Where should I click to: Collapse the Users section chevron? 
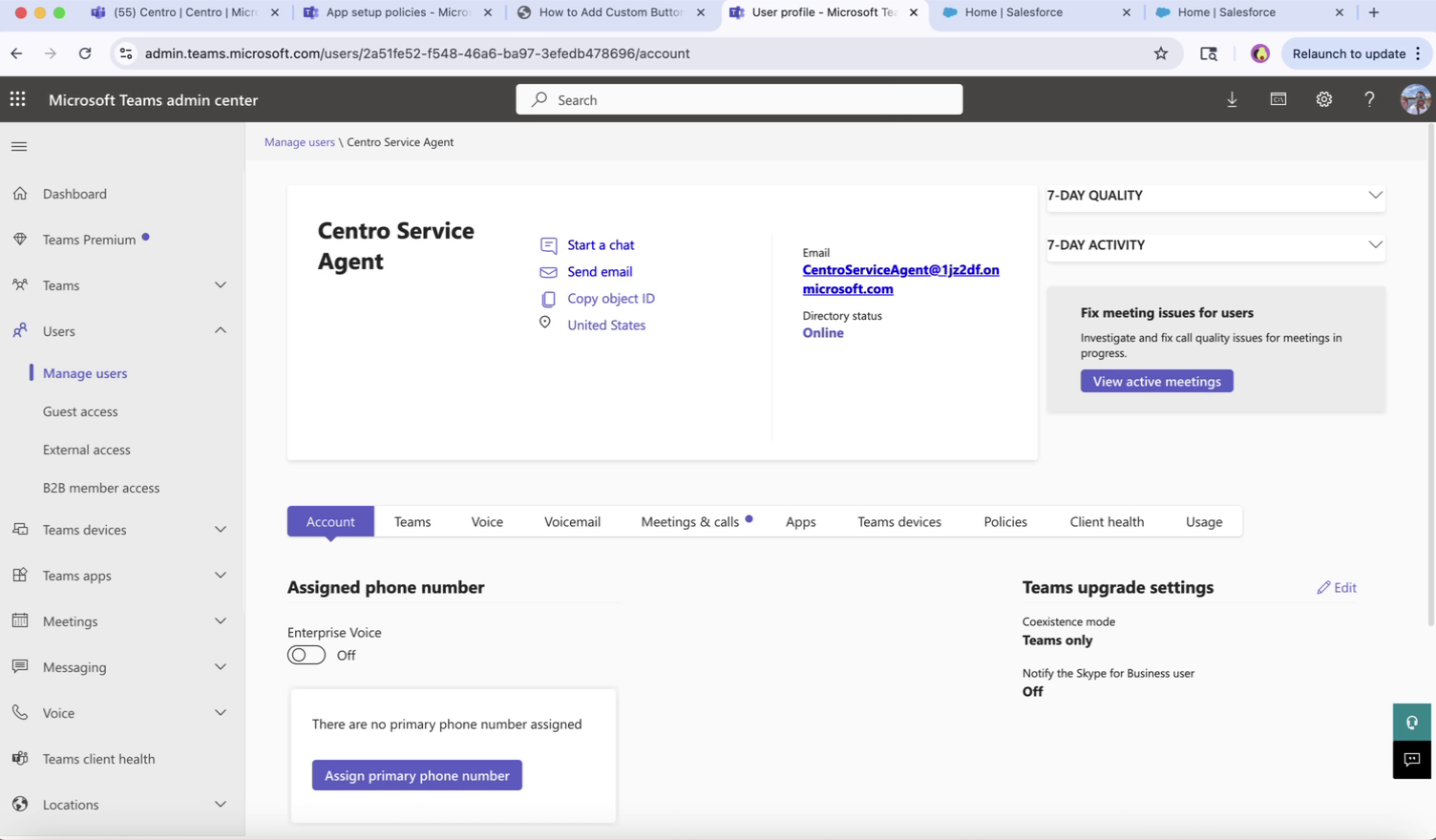click(221, 330)
